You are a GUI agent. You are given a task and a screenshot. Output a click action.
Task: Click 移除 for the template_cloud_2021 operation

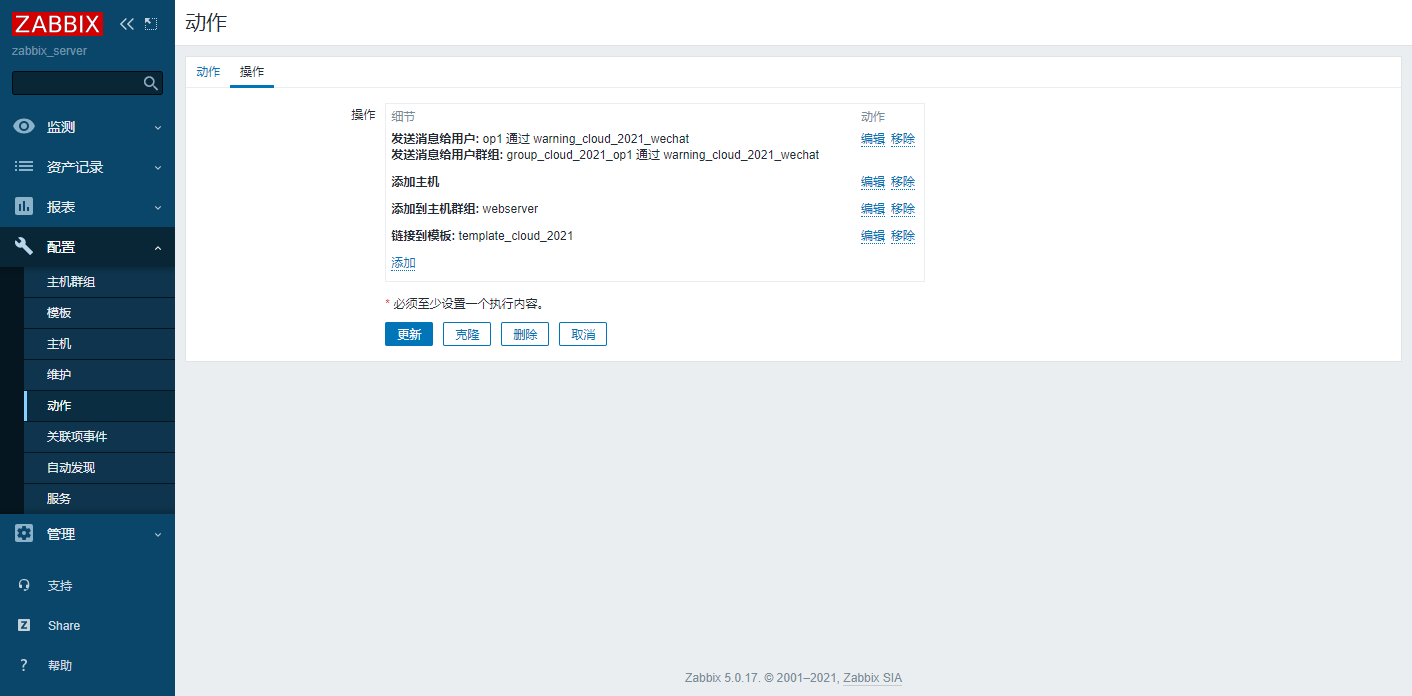902,236
